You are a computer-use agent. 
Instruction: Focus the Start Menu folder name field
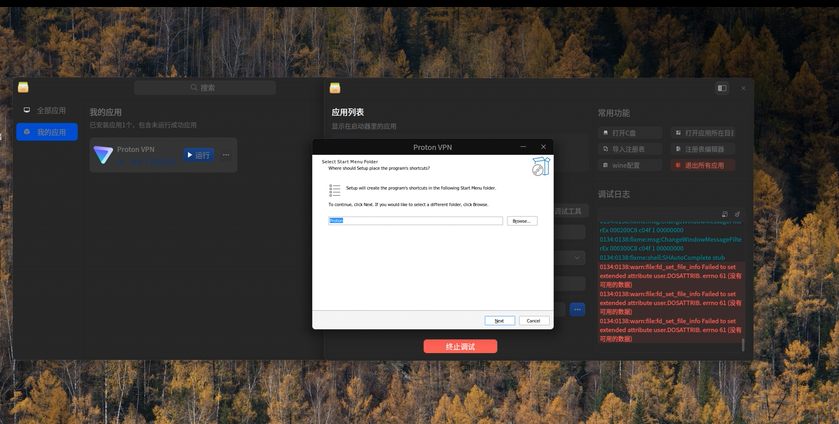click(415, 221)
